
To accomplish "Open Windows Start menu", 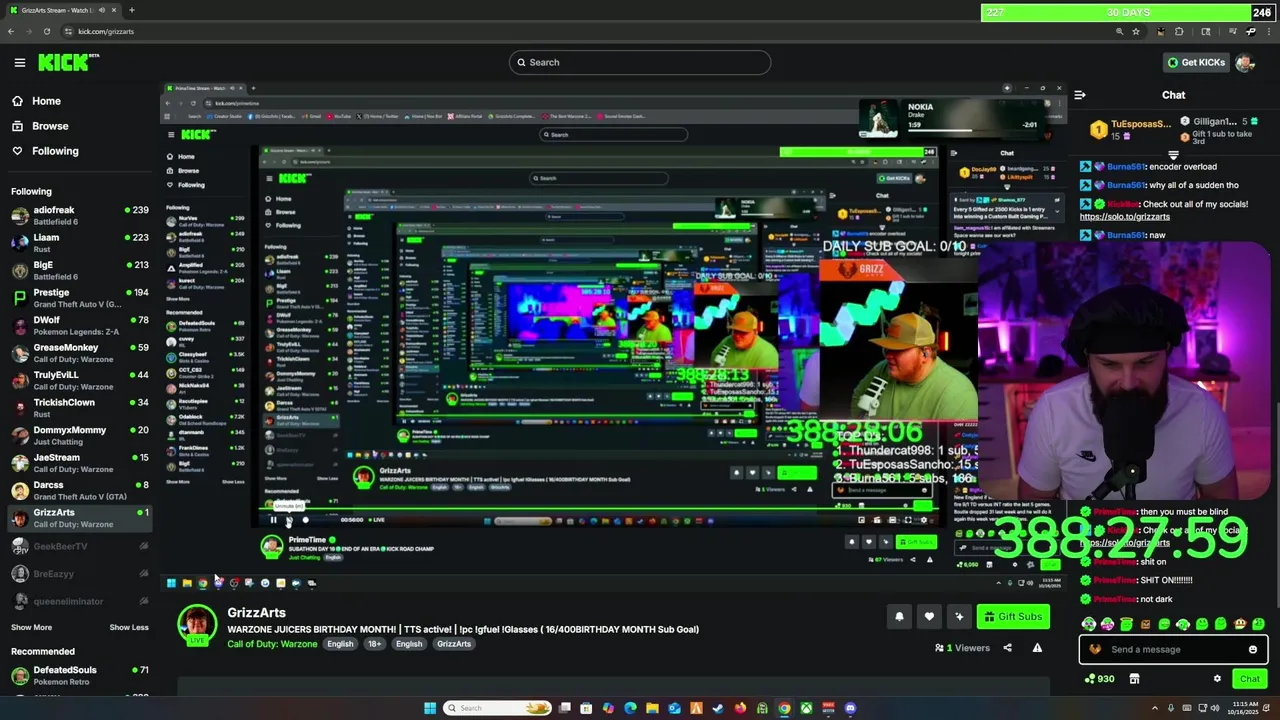I will tap(430, 708).
